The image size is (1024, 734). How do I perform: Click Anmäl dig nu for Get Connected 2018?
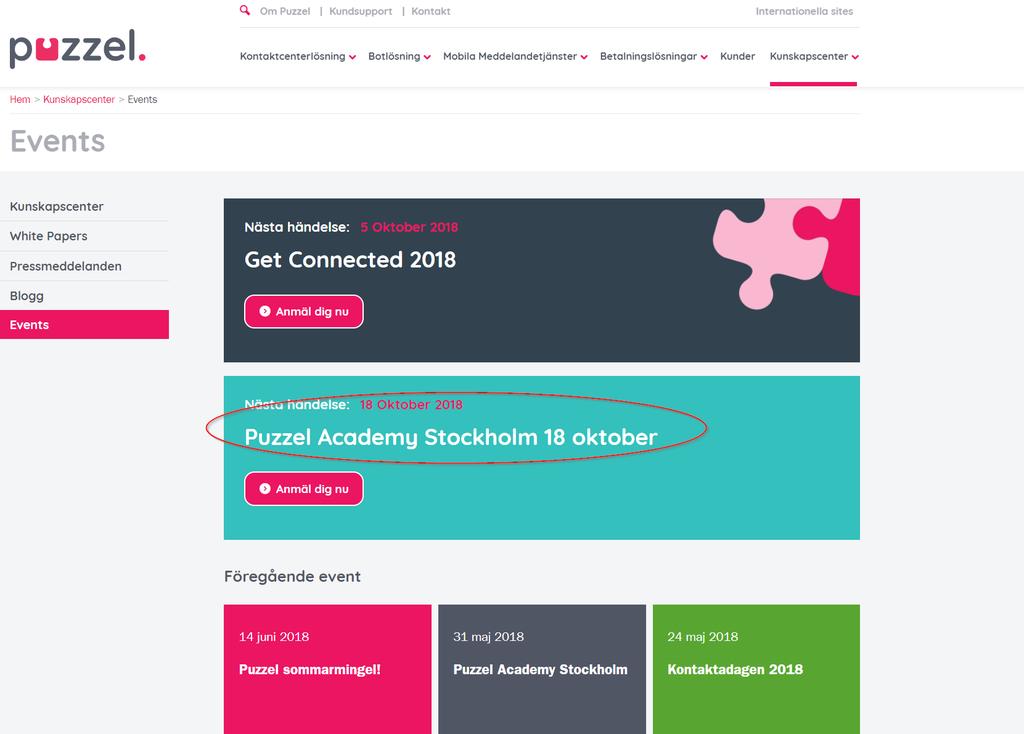point(304,311)
